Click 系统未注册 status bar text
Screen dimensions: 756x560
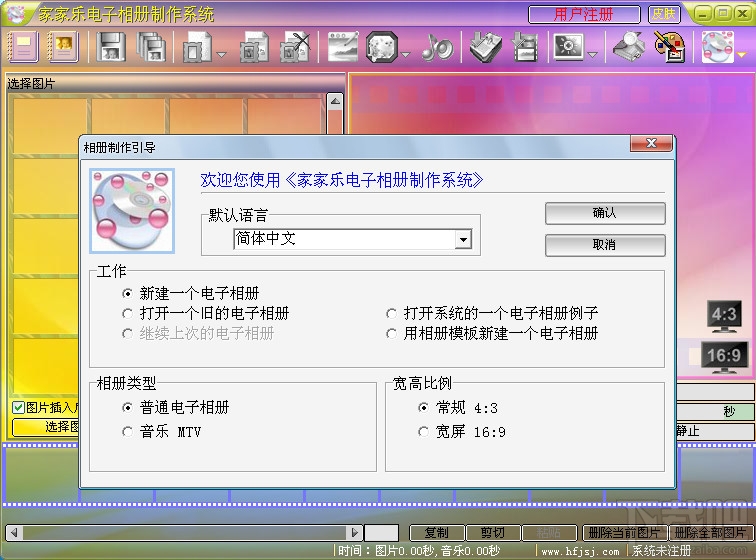tap(661, 551)
